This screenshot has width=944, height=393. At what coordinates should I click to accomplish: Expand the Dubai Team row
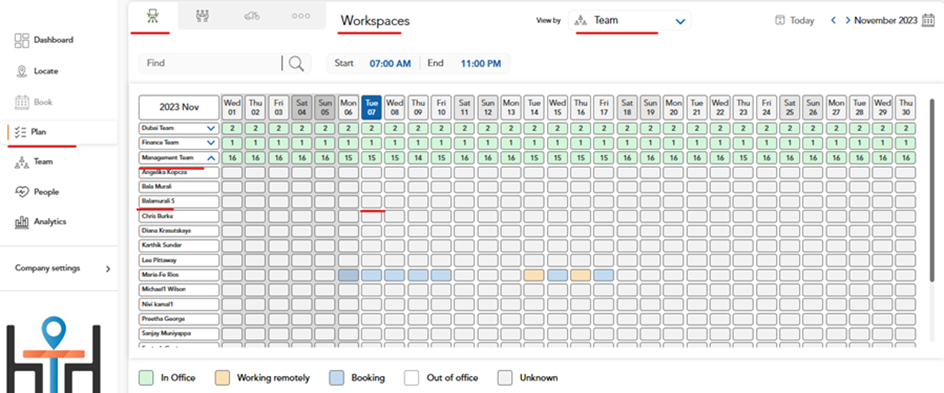click(x=211, y=128)
